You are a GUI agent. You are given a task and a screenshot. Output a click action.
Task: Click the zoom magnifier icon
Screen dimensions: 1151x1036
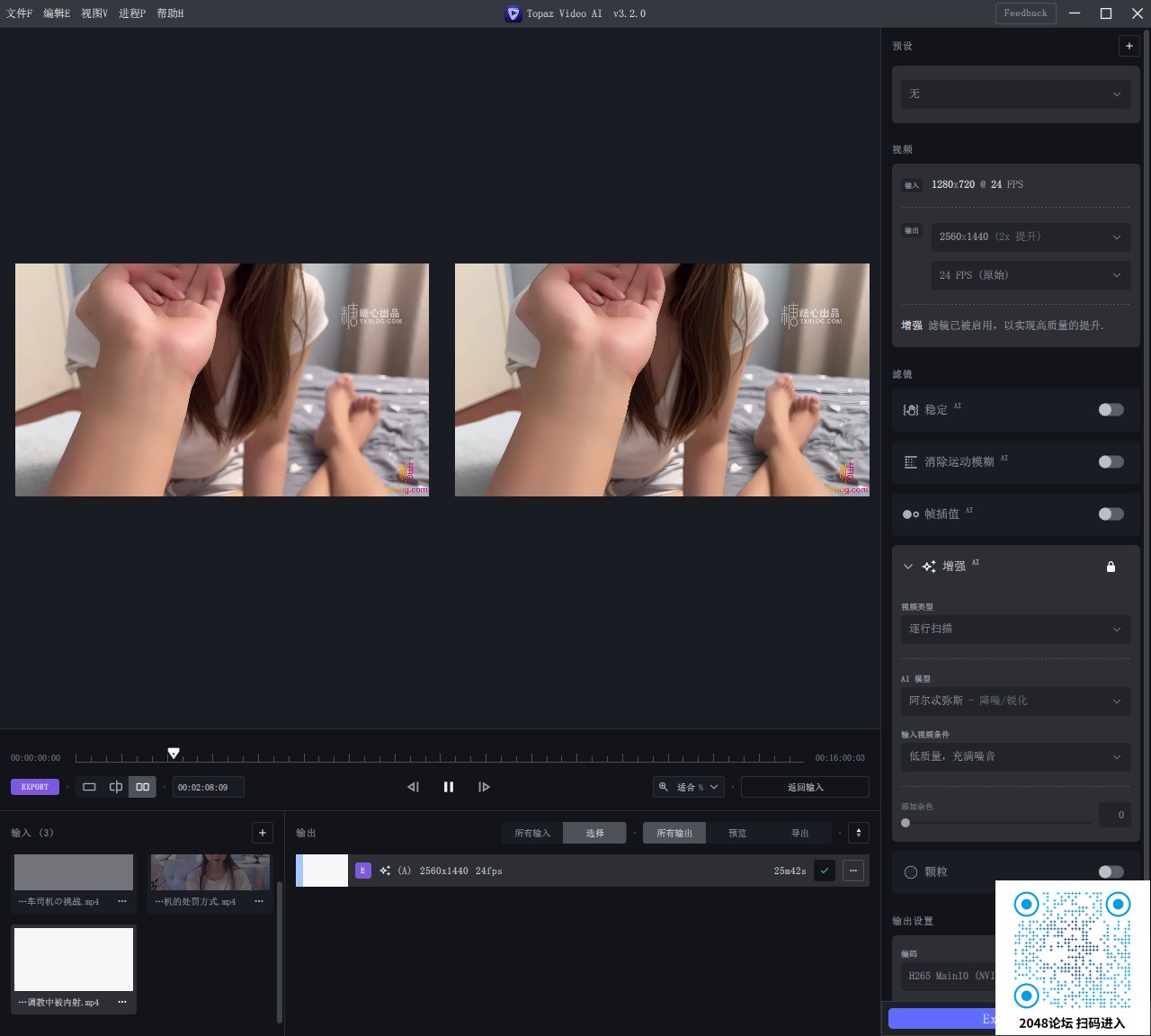[664, 787]
